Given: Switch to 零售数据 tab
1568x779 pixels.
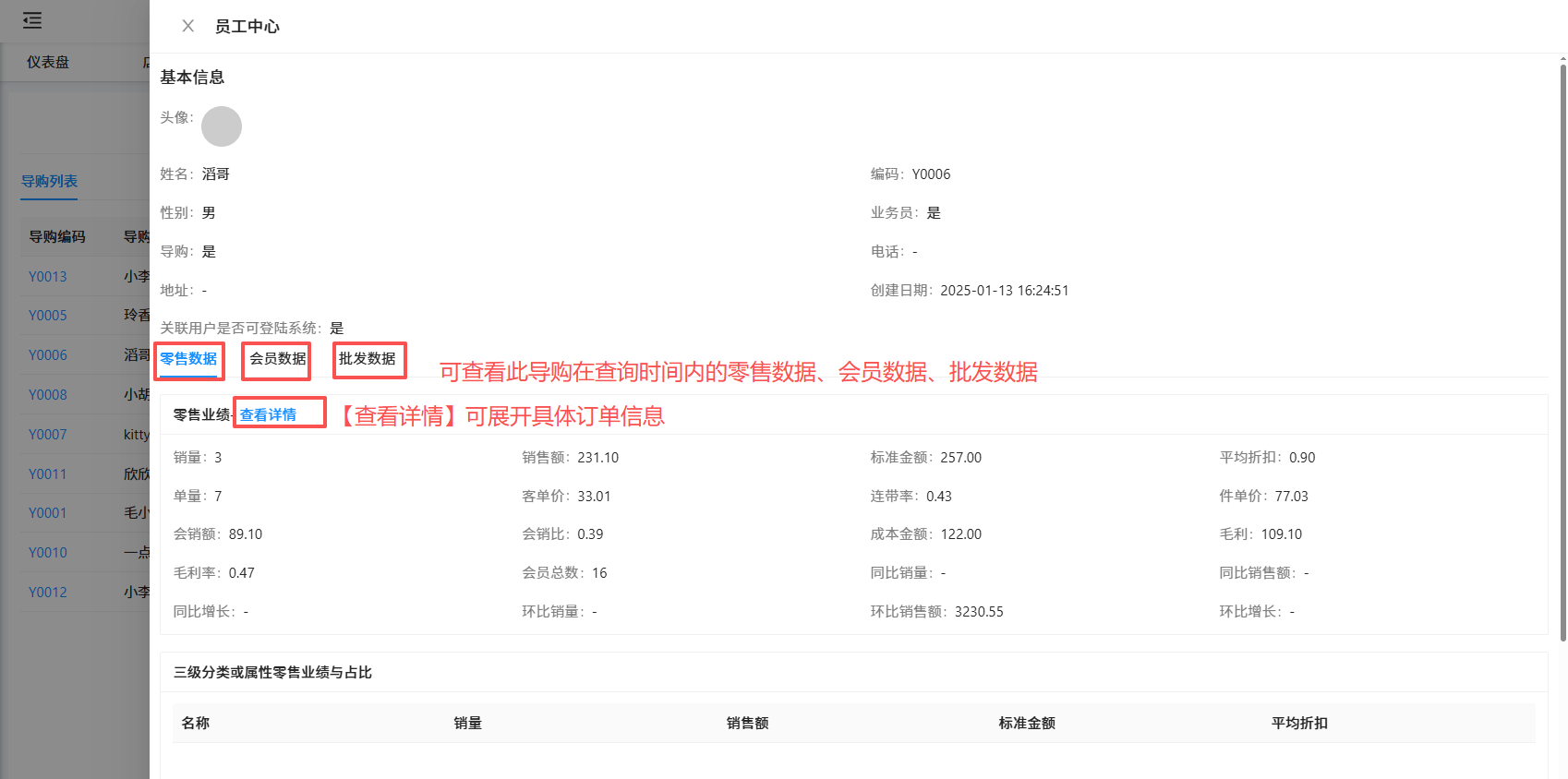Looking at the screenshot, I should 188,358.
